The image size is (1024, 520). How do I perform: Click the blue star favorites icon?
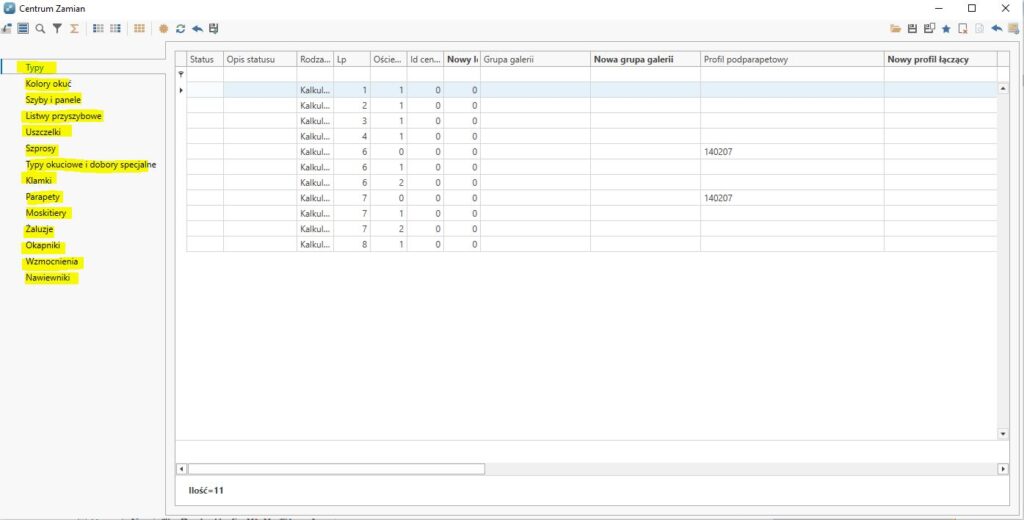click(946, 29)
